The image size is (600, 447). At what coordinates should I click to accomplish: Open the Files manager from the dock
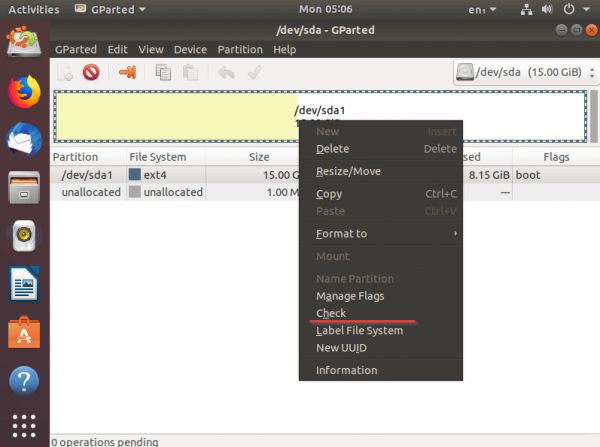point(24,188)
